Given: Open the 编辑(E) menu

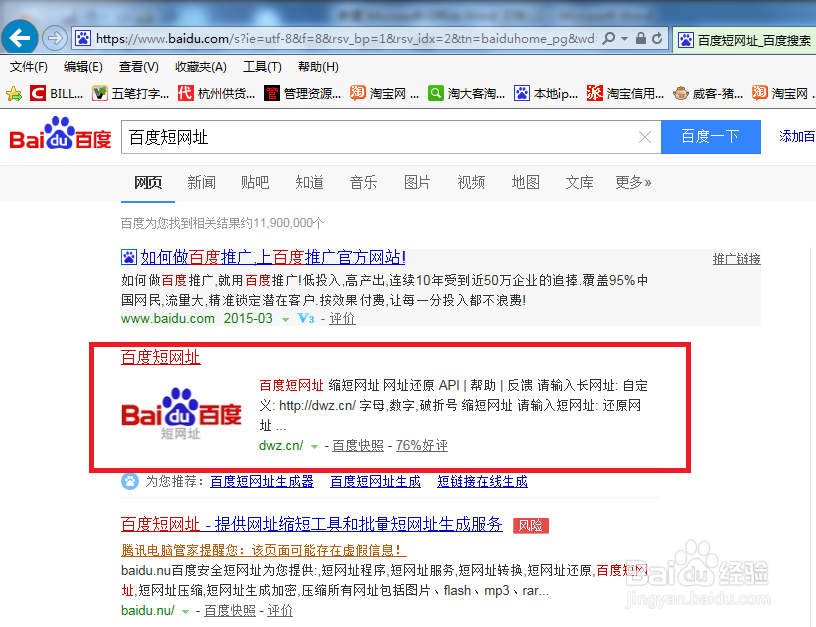Looking at the screenshot, I should [83, 67].
